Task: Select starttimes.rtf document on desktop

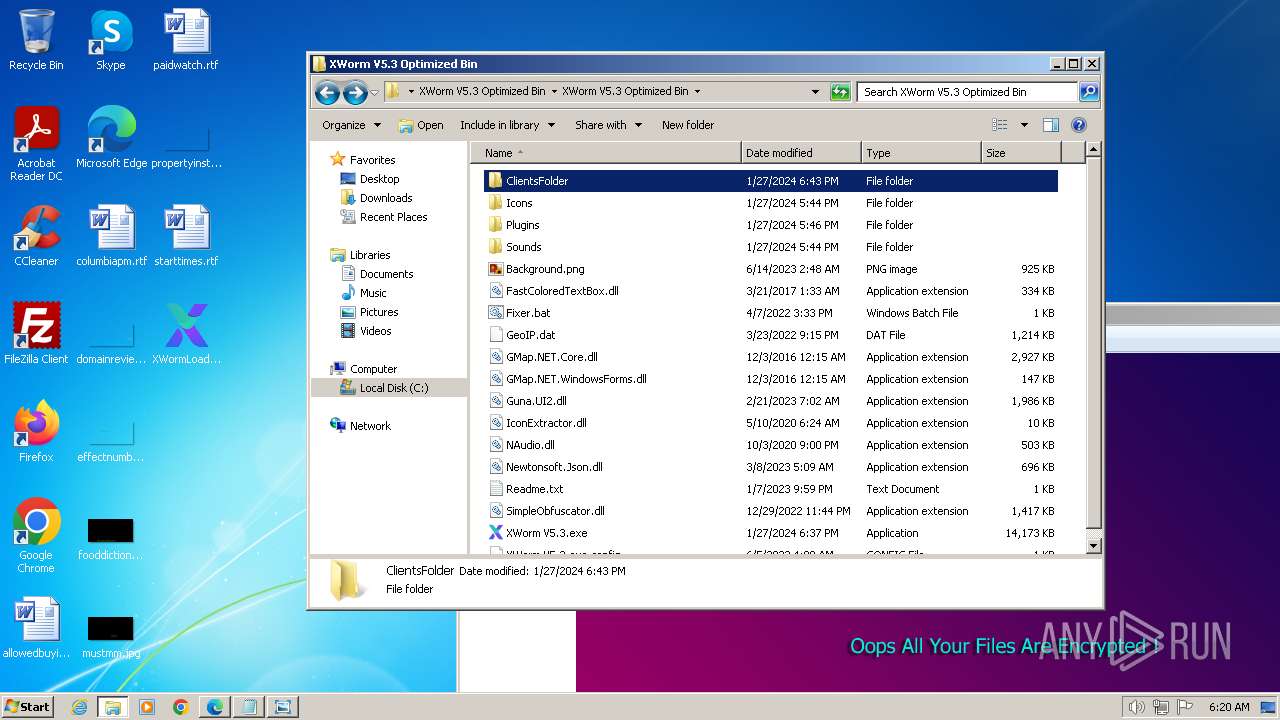Action: click(186, 236)
